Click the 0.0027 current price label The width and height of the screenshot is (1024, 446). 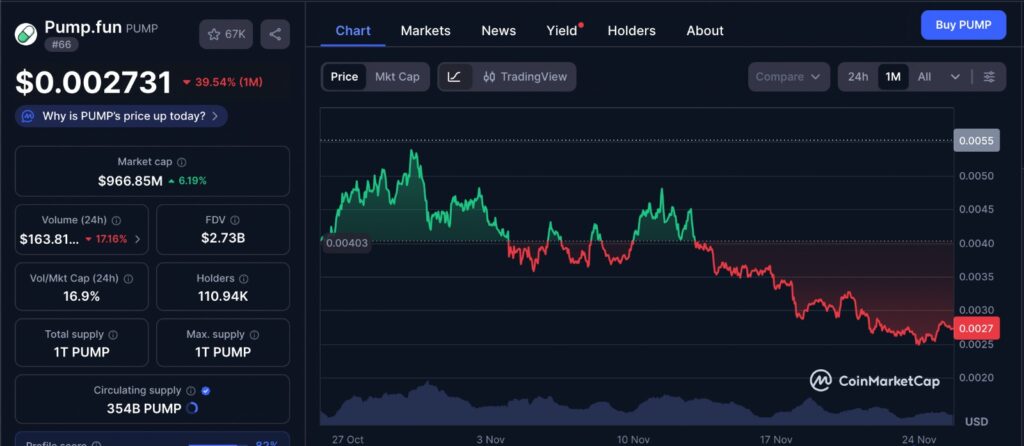976,328
